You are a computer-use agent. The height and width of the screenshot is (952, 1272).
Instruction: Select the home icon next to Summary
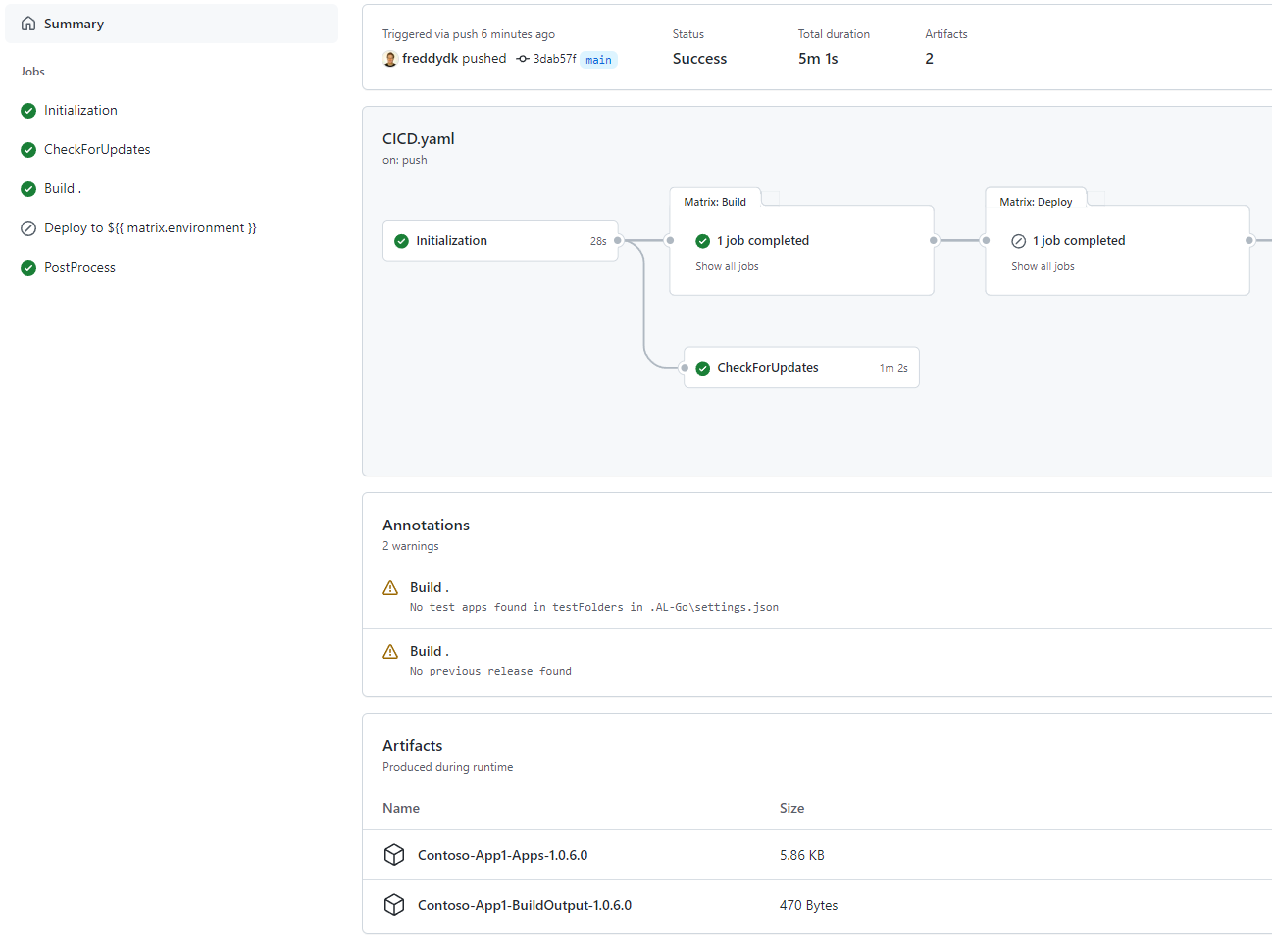click(x=27, y=23)
